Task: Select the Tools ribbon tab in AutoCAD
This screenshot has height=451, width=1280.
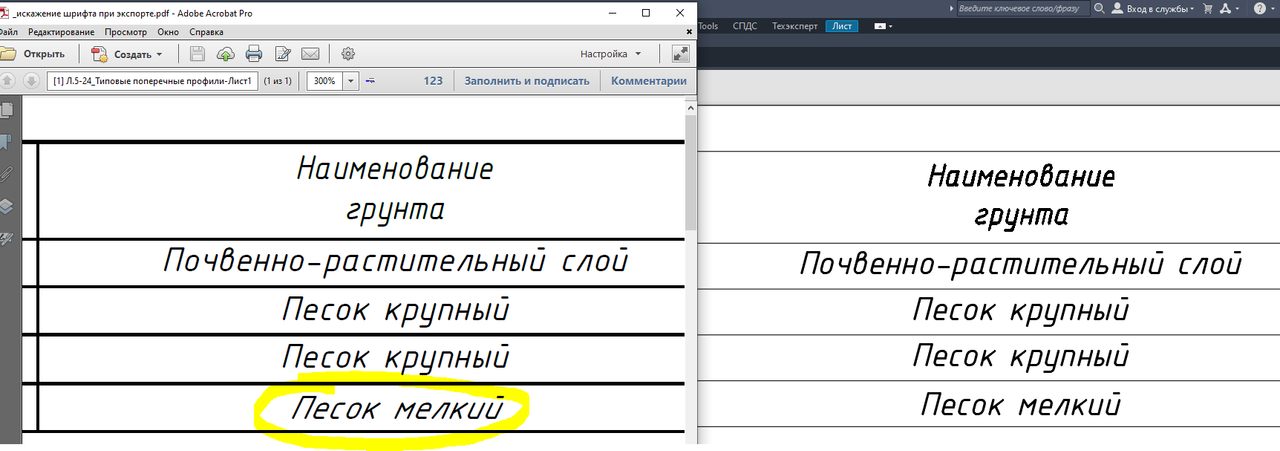Action: 707,26
